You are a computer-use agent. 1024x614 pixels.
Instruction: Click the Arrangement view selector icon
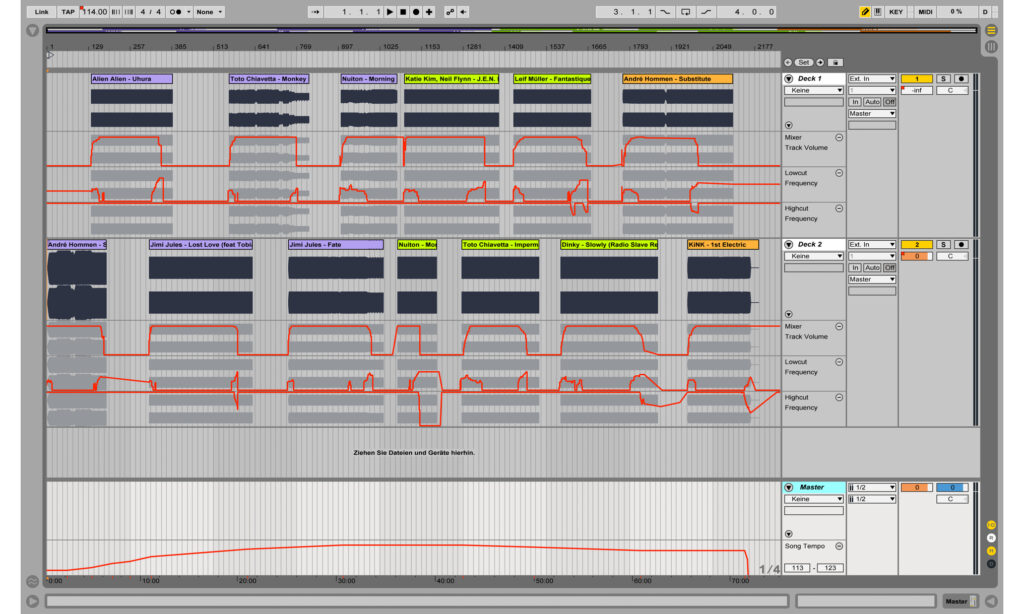click(991, 30)
